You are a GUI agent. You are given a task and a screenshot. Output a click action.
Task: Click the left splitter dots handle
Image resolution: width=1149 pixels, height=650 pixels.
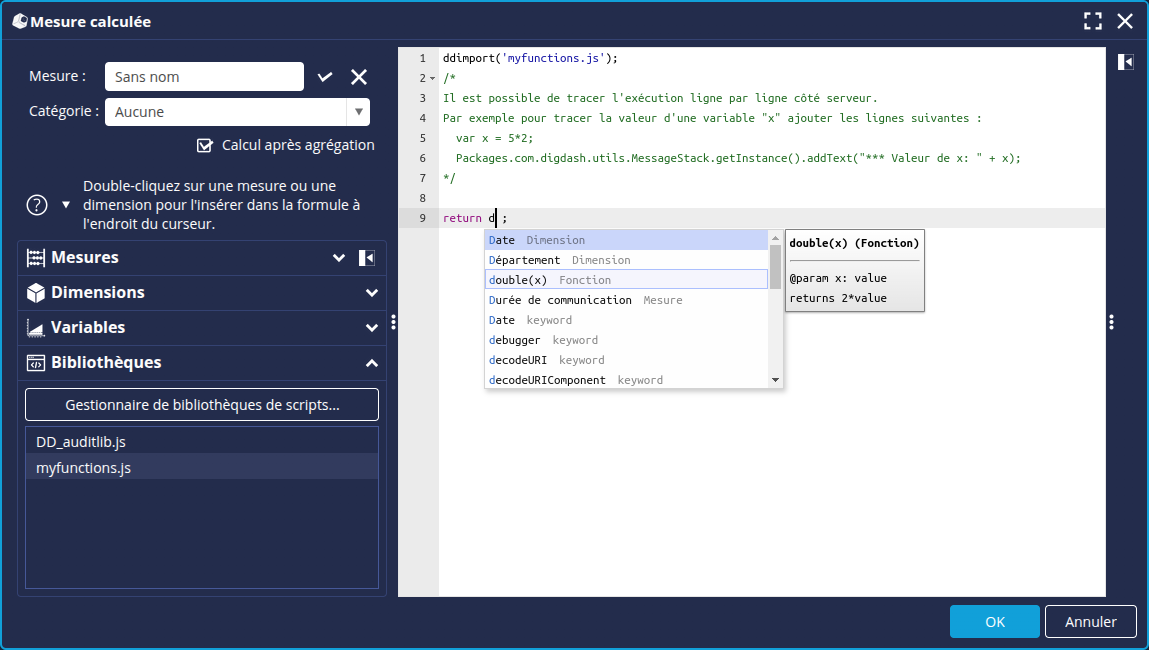tap(394, 322)
